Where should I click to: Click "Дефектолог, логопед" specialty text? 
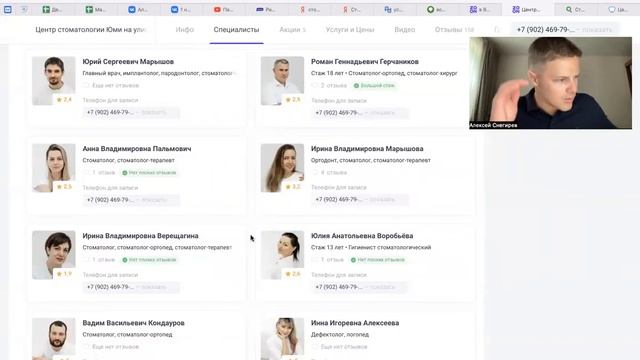coord(340,334)
